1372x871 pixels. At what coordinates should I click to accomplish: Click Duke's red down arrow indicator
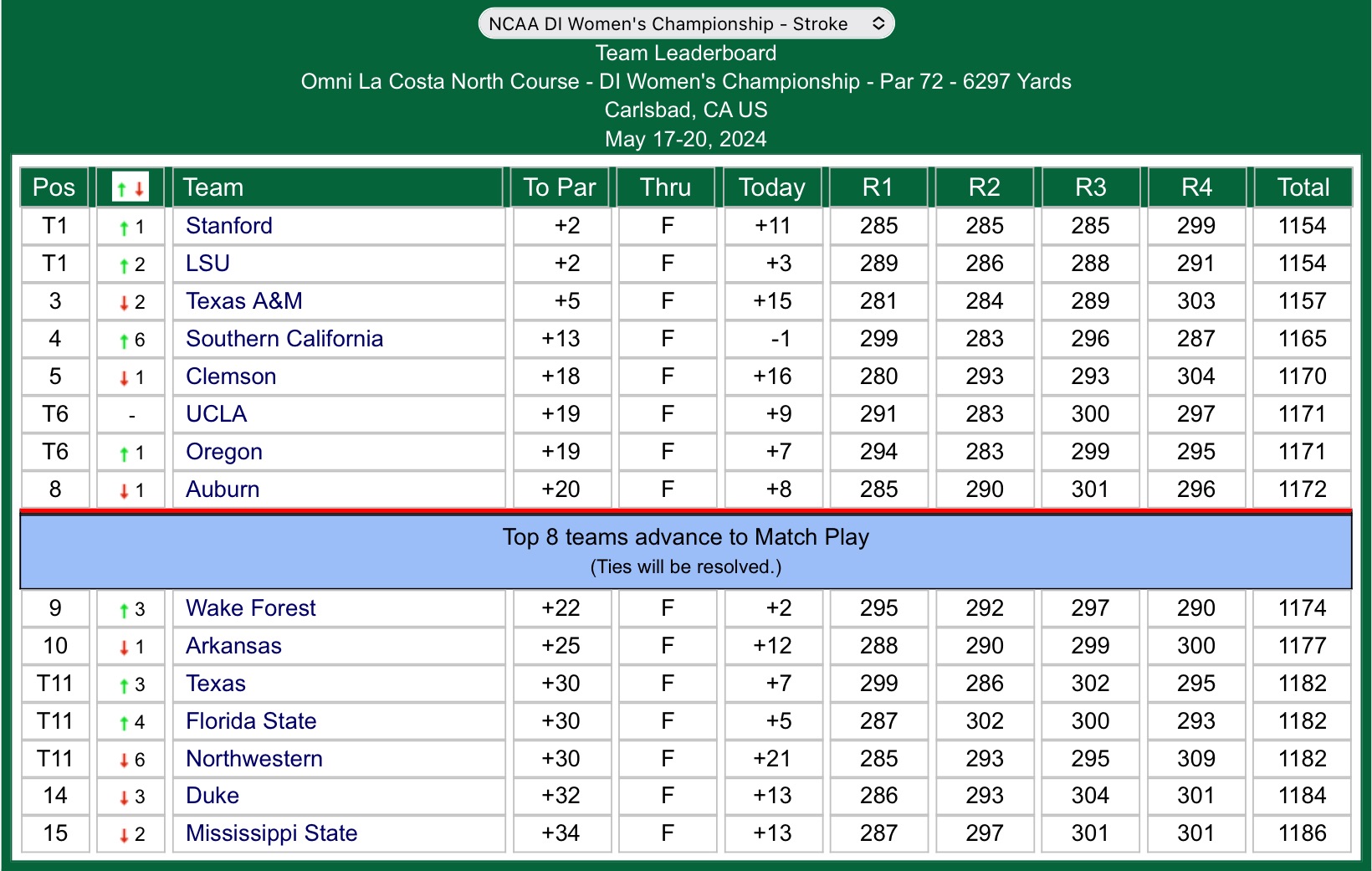click(124, 797)
